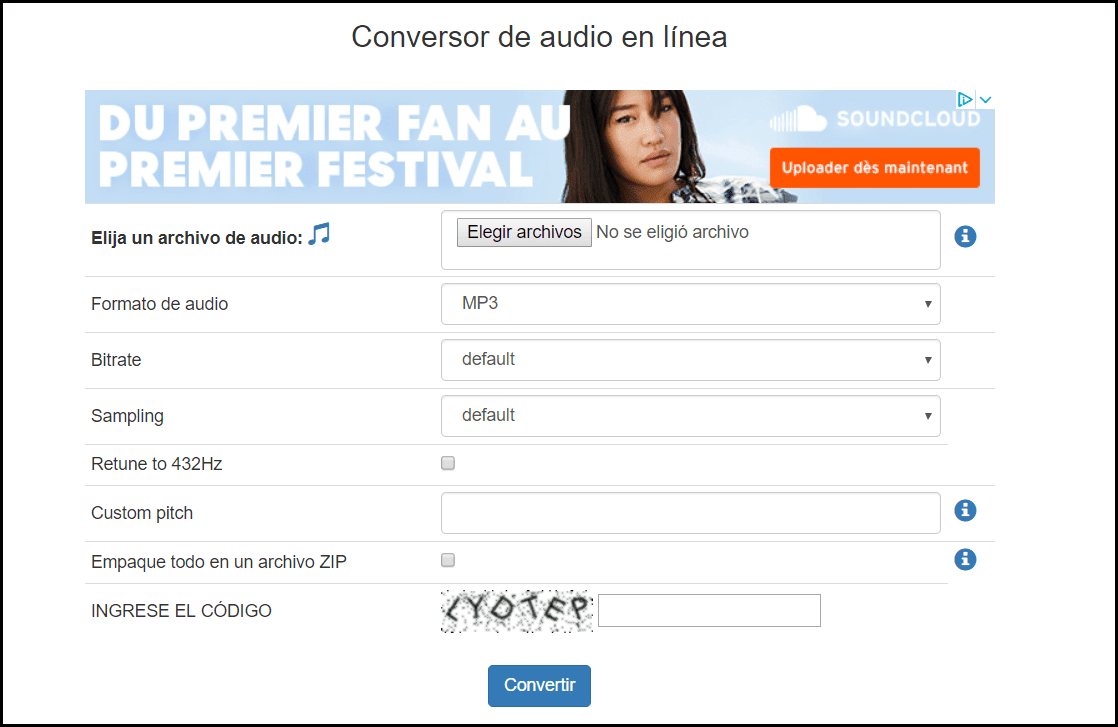Open the Sampling dropdown
Screen dimensions: 1118x727
[x=690, y=415]
